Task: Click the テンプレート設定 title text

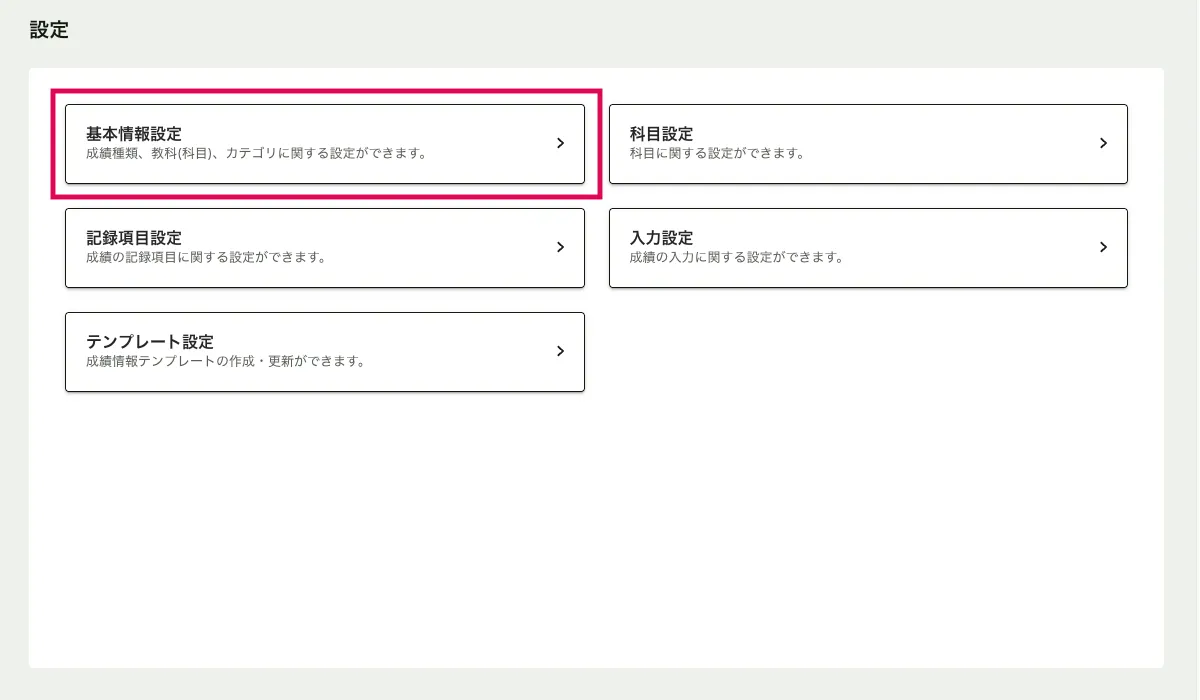Action: (x=150, y=342)
